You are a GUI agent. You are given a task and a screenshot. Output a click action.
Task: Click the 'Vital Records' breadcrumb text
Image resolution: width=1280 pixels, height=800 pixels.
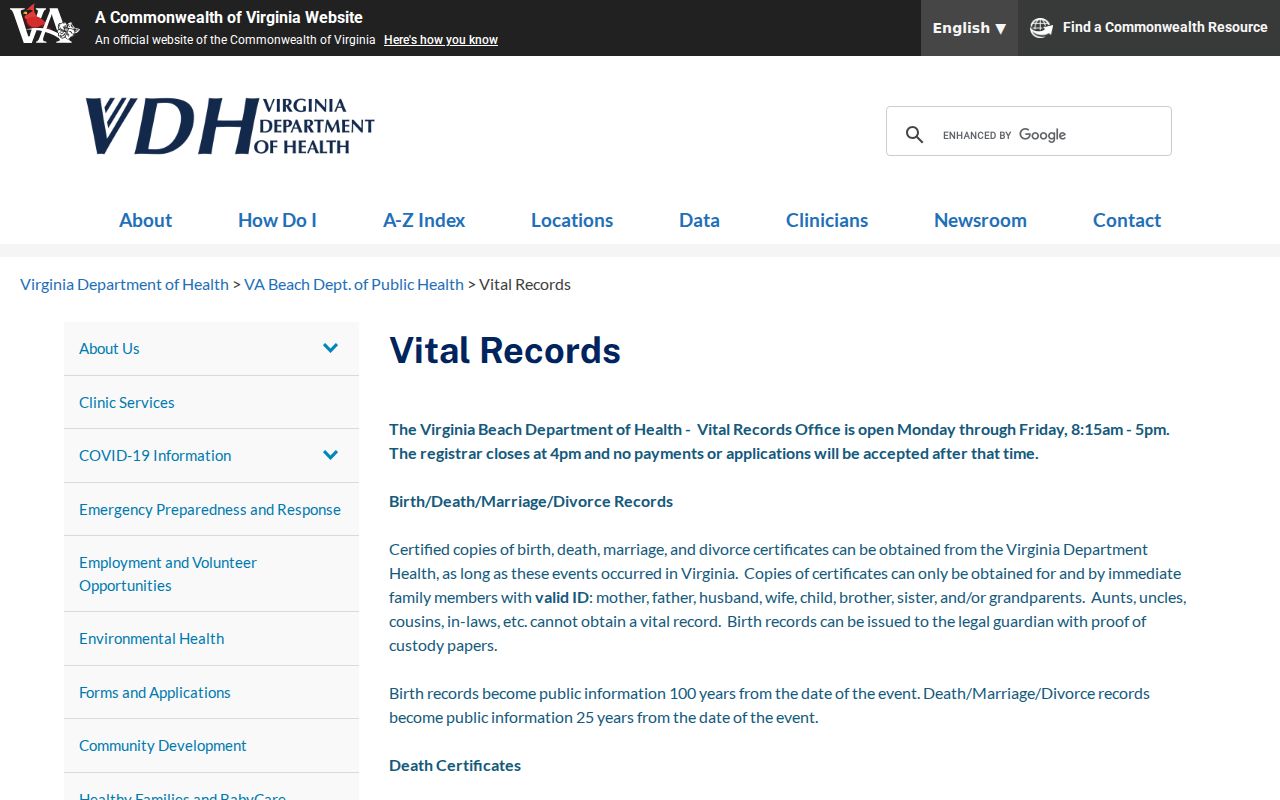(525, 284)
